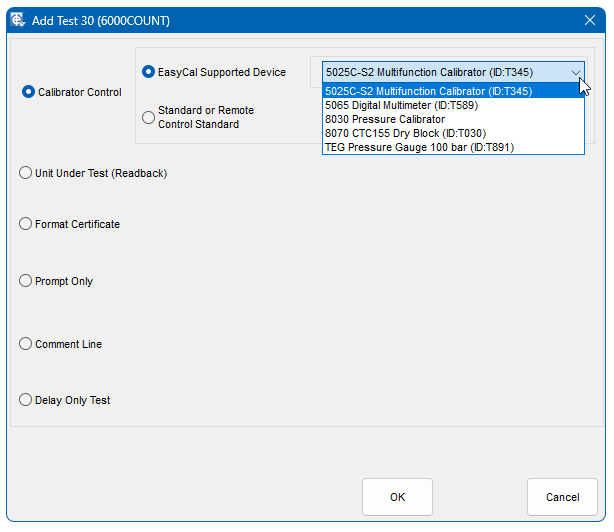Click the Cancel button
Screen dimensions: 614x532
562,497
